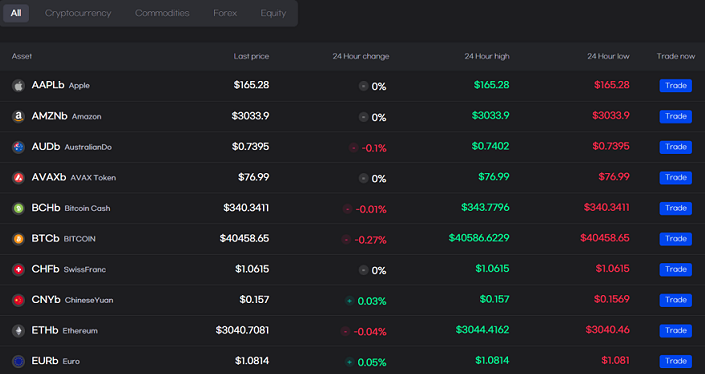Click Trade button for BTCb Bitcoin
The width and height of the screenshot is (705, 374).
675,239
